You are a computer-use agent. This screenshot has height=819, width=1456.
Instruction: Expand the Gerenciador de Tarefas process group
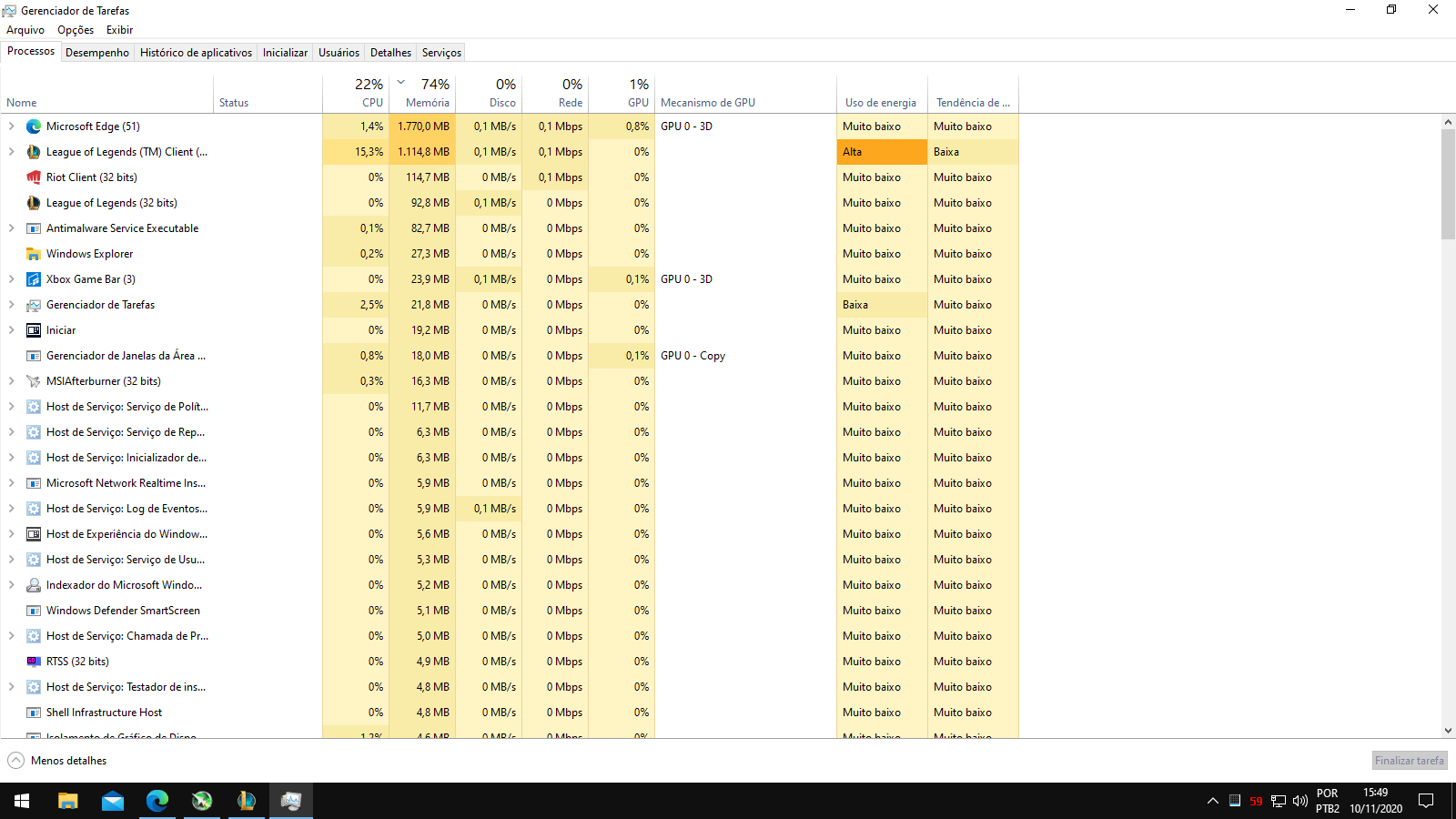(12, 305)
